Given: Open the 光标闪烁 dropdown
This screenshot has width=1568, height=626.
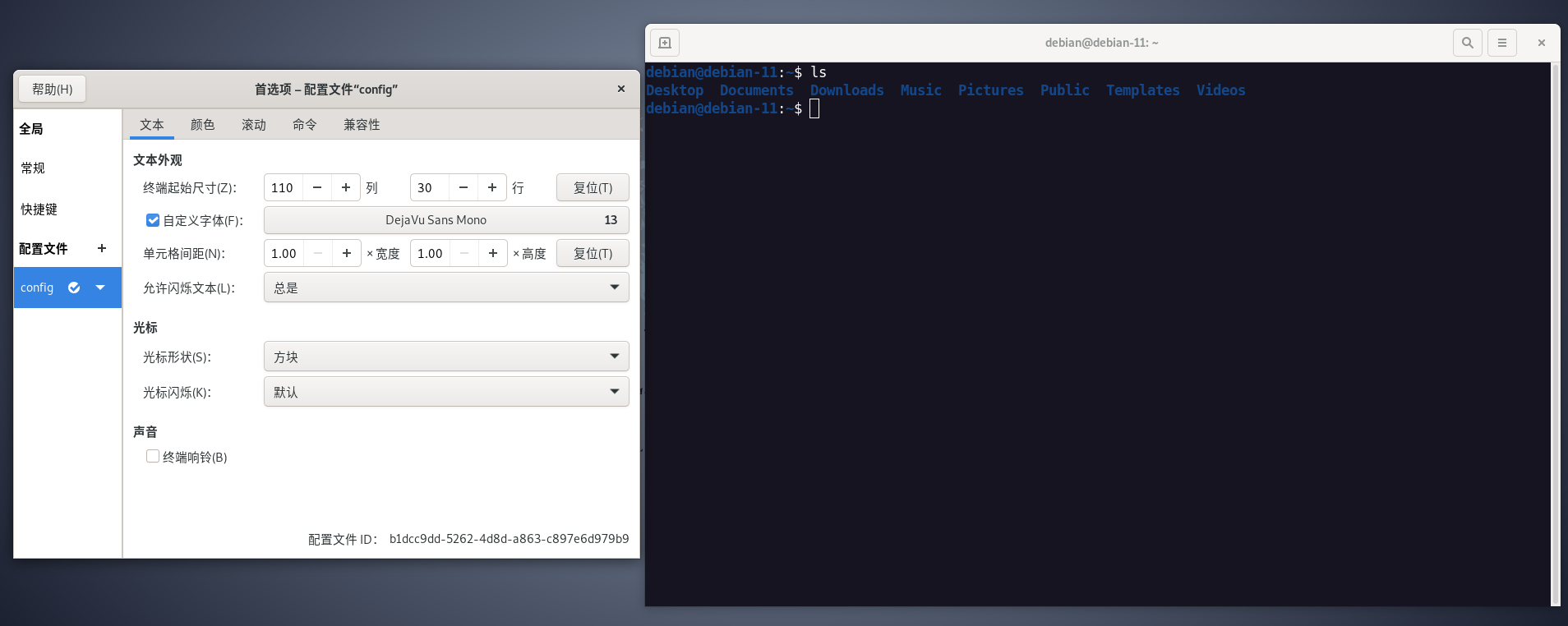Looking at the screenshot, I should [x=446, y=392].
